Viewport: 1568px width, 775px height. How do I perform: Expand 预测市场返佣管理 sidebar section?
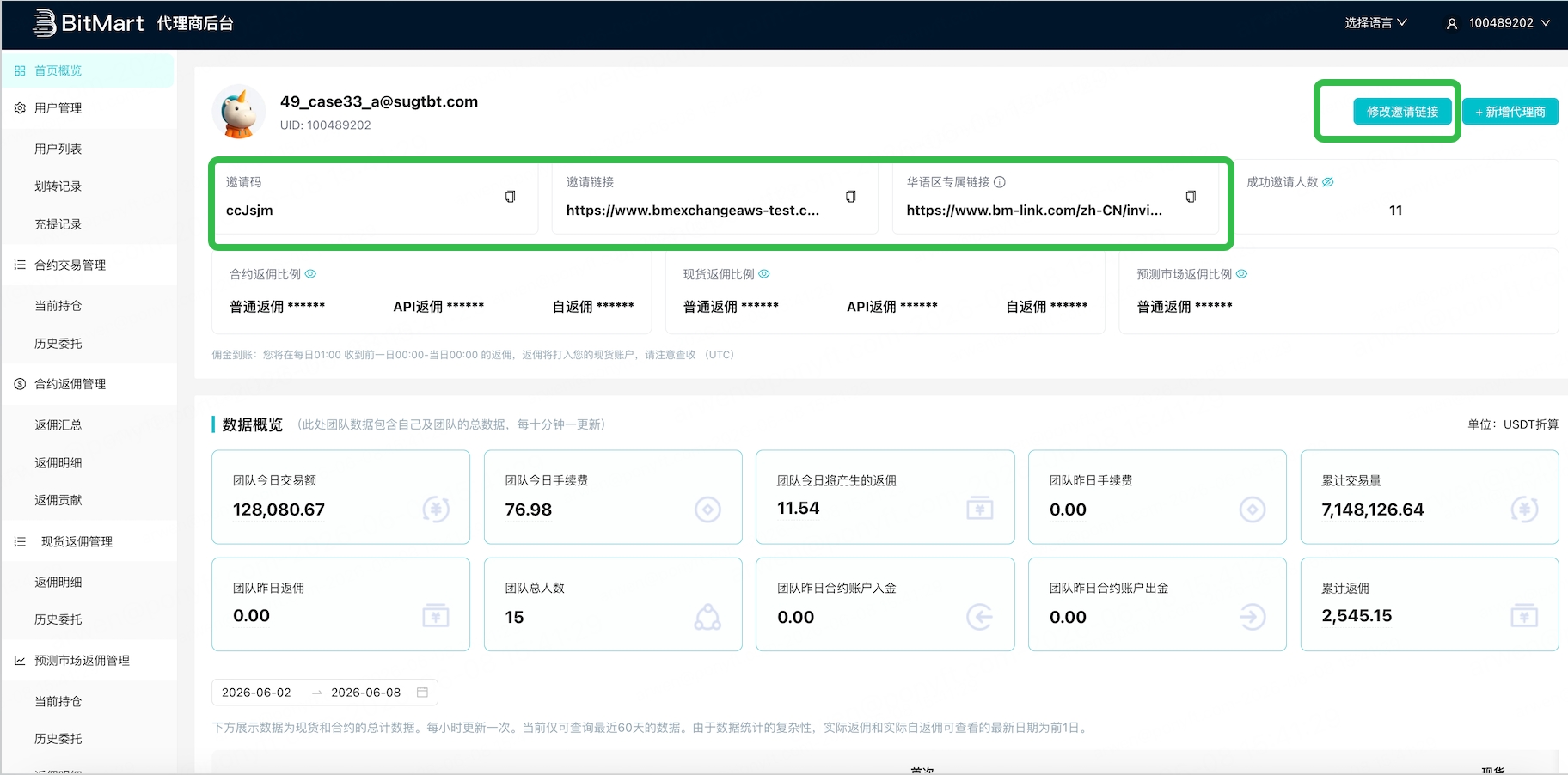tap(89, 661)
